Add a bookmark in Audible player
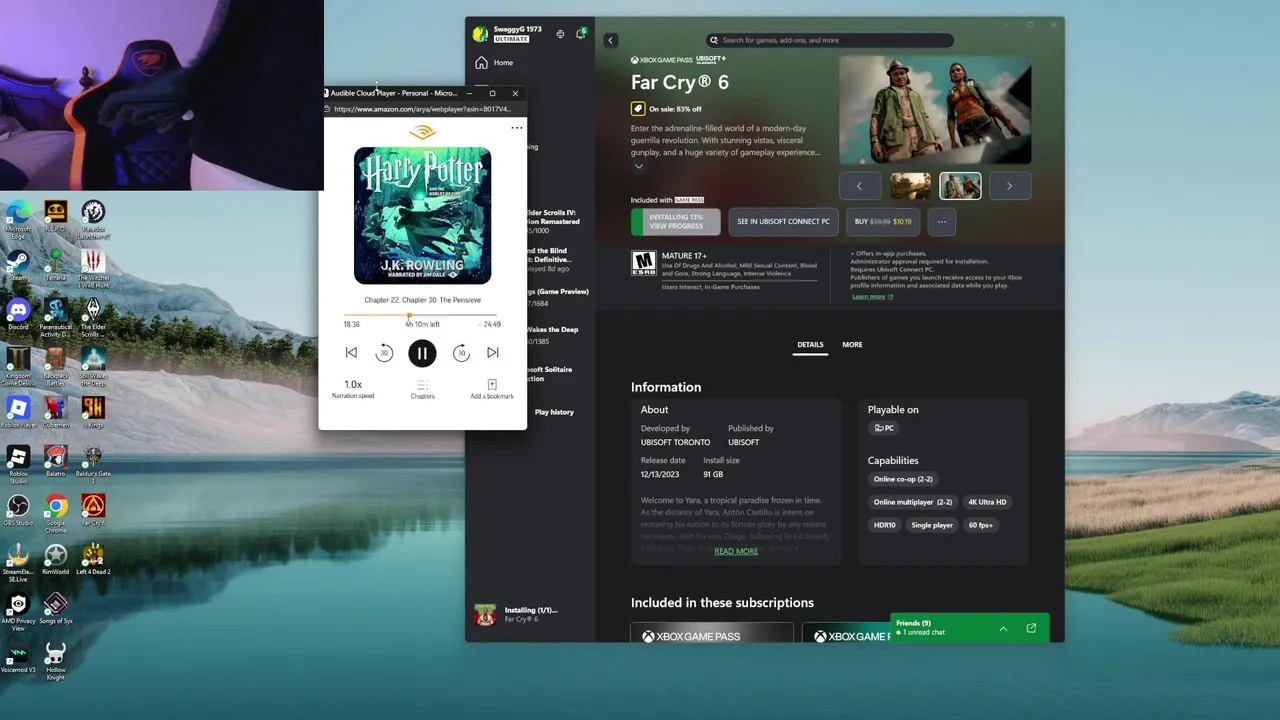Screen dimensions: 1280x720 coord(492,389)
